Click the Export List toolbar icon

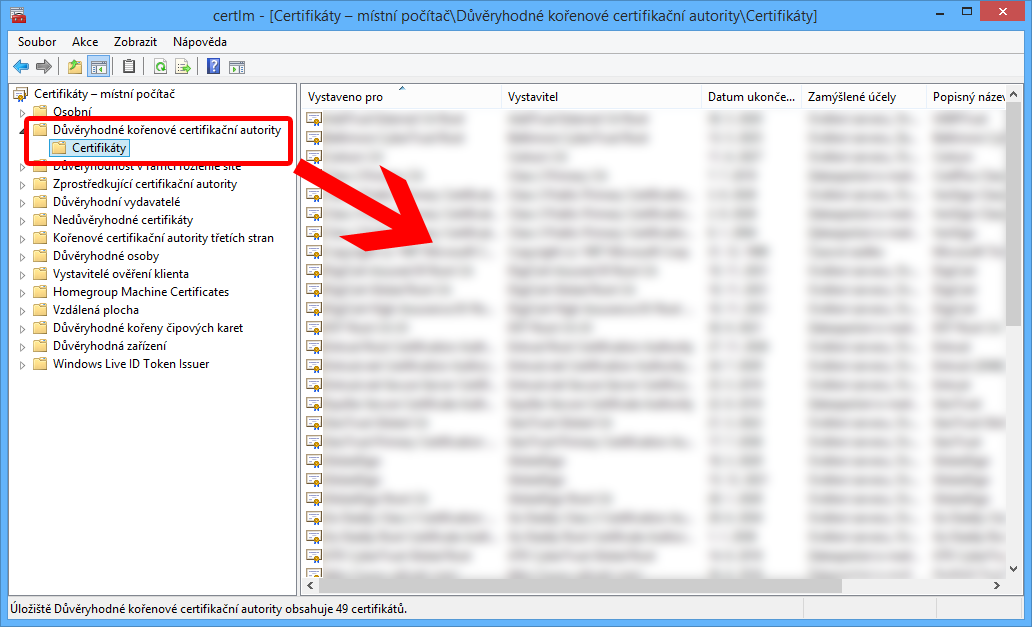(x=183, y=67)
